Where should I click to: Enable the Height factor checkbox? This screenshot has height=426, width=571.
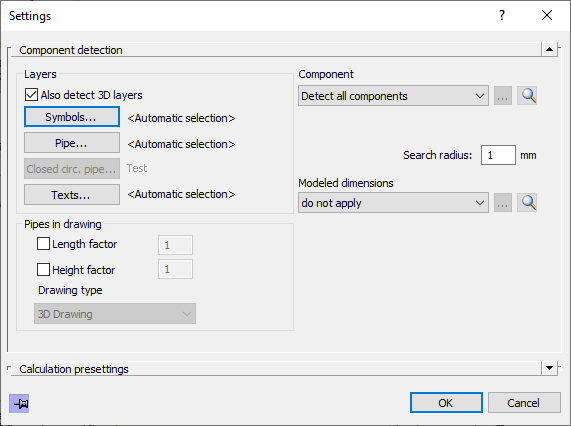(x=43, y=270)
